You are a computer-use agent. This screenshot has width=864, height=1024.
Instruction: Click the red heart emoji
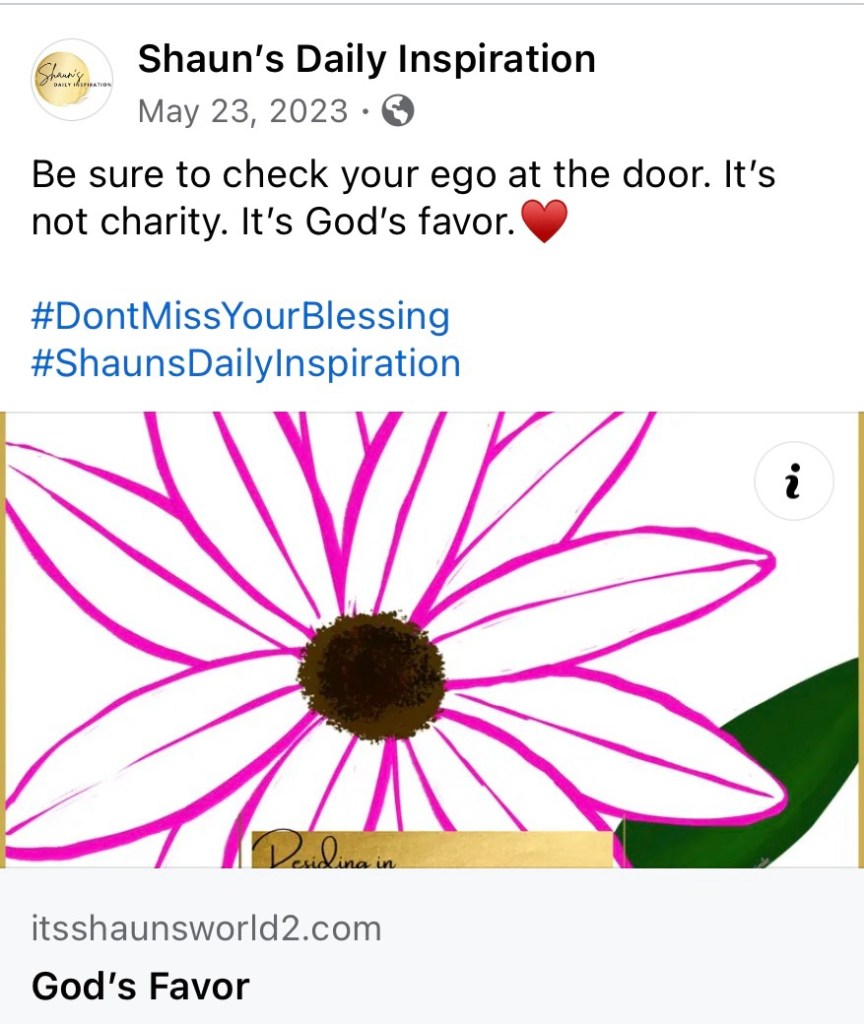click(545, 221)
